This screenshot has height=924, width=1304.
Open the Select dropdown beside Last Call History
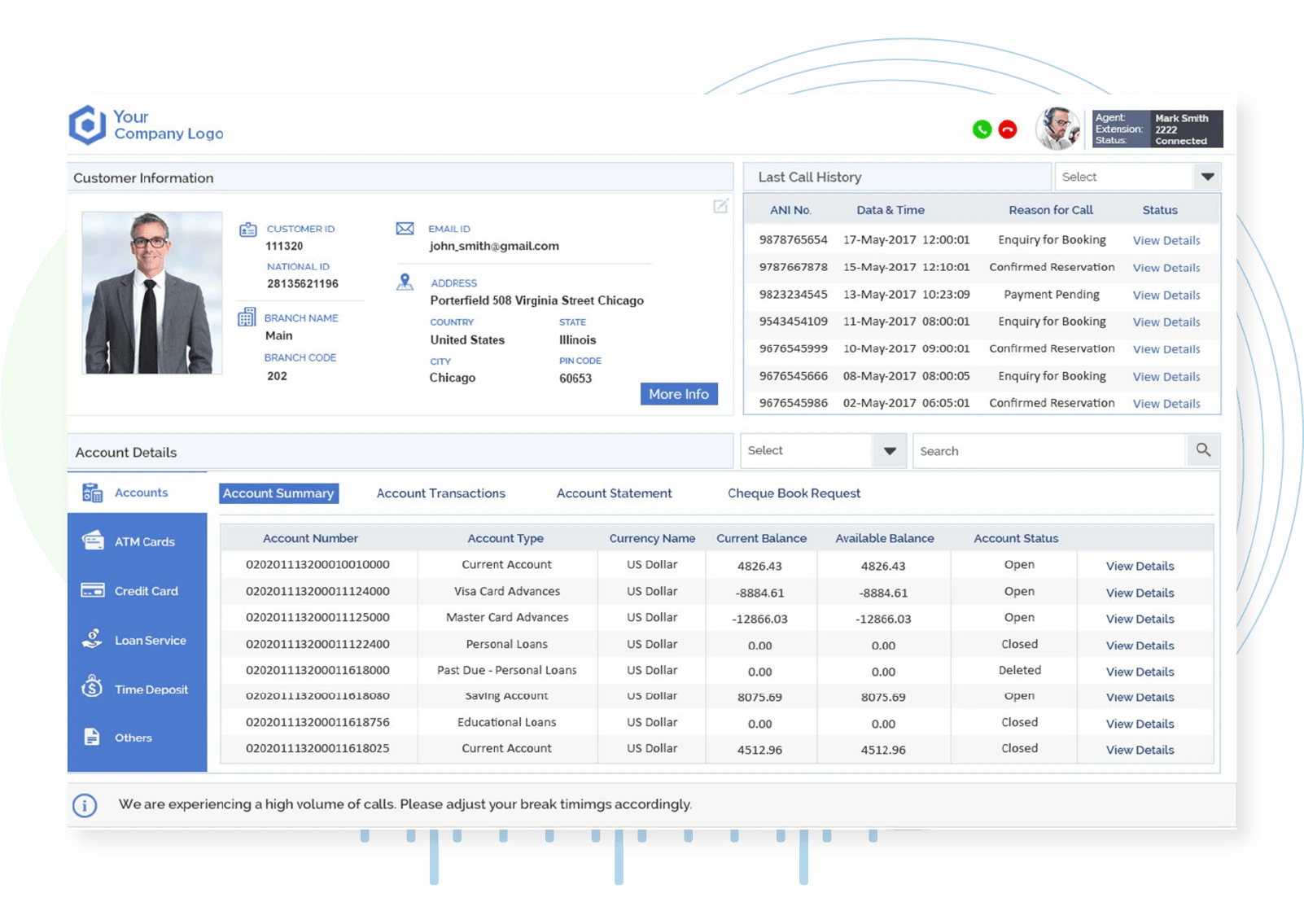coord(1207,176)
